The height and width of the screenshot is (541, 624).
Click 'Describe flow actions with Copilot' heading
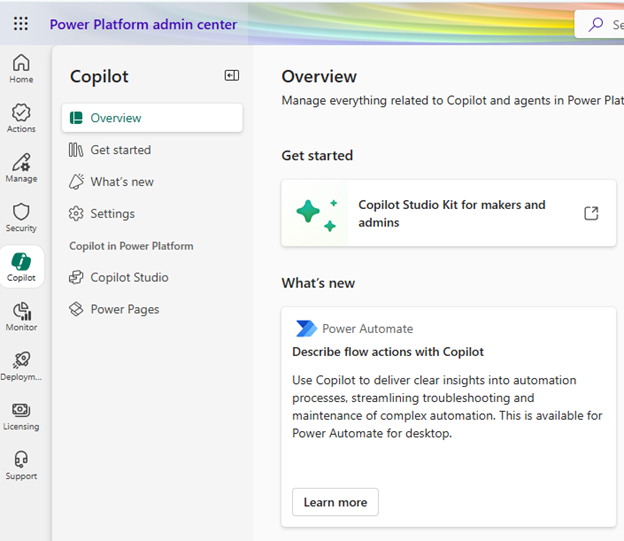point(388,352)
